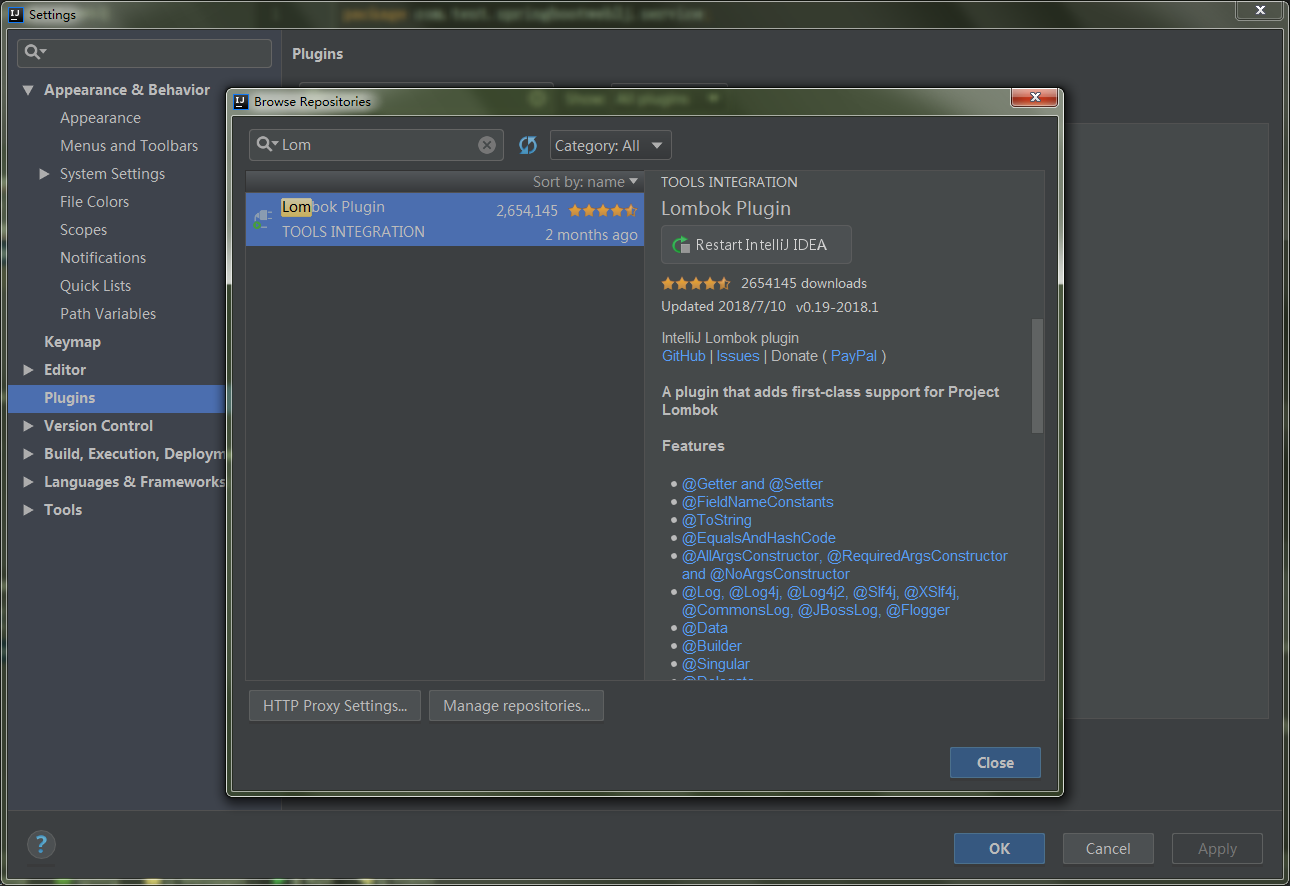Confirm settings with OK button

999,848
